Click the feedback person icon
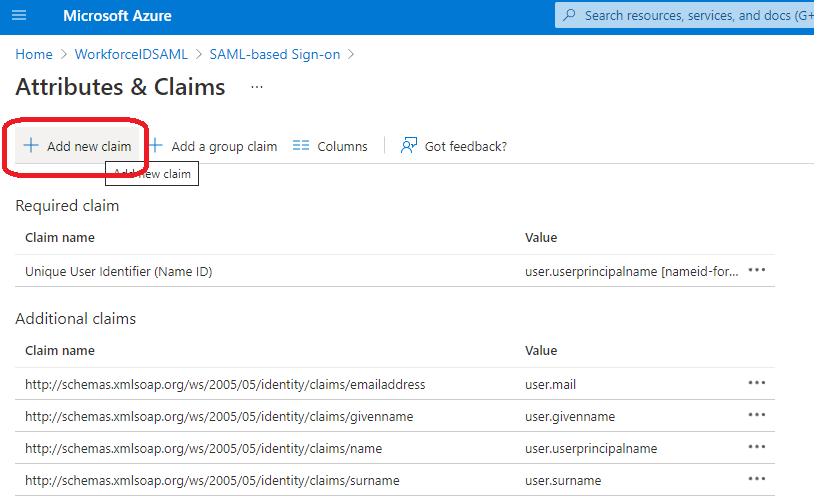 409,145
